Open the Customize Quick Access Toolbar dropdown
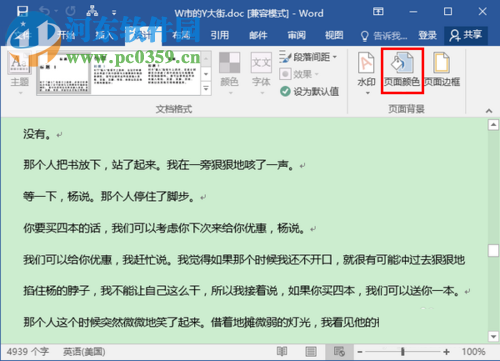Screen dimensions: 500x361 tap(114, 13)
